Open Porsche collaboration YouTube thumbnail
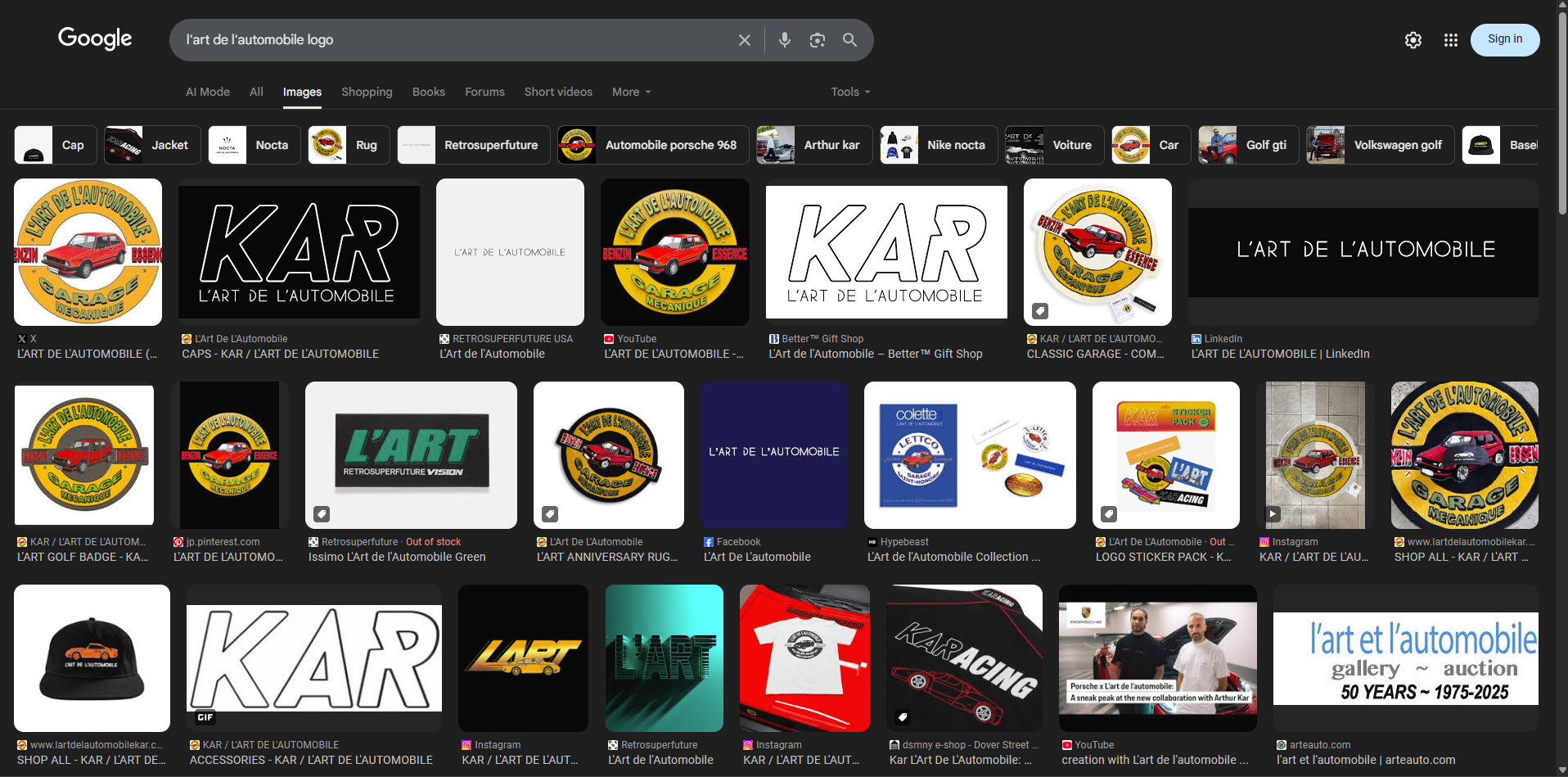Image resolution: width=1568 pixels, height=777 pixels. (x=1158, y=658)
